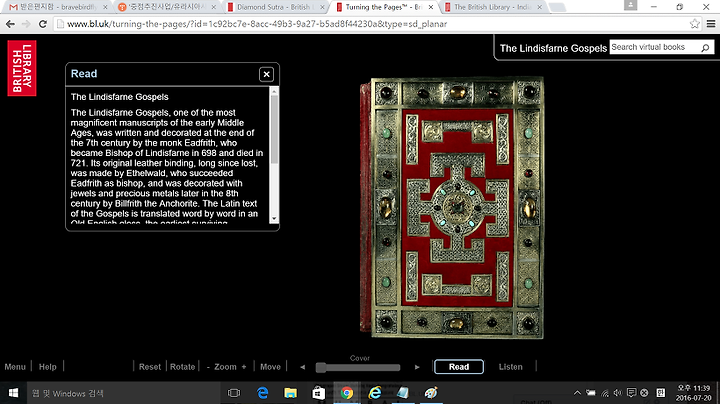Switch to the Turning the Pages tab
The height and width of the screenshot is (404, 720).
[x=384, y=7]
